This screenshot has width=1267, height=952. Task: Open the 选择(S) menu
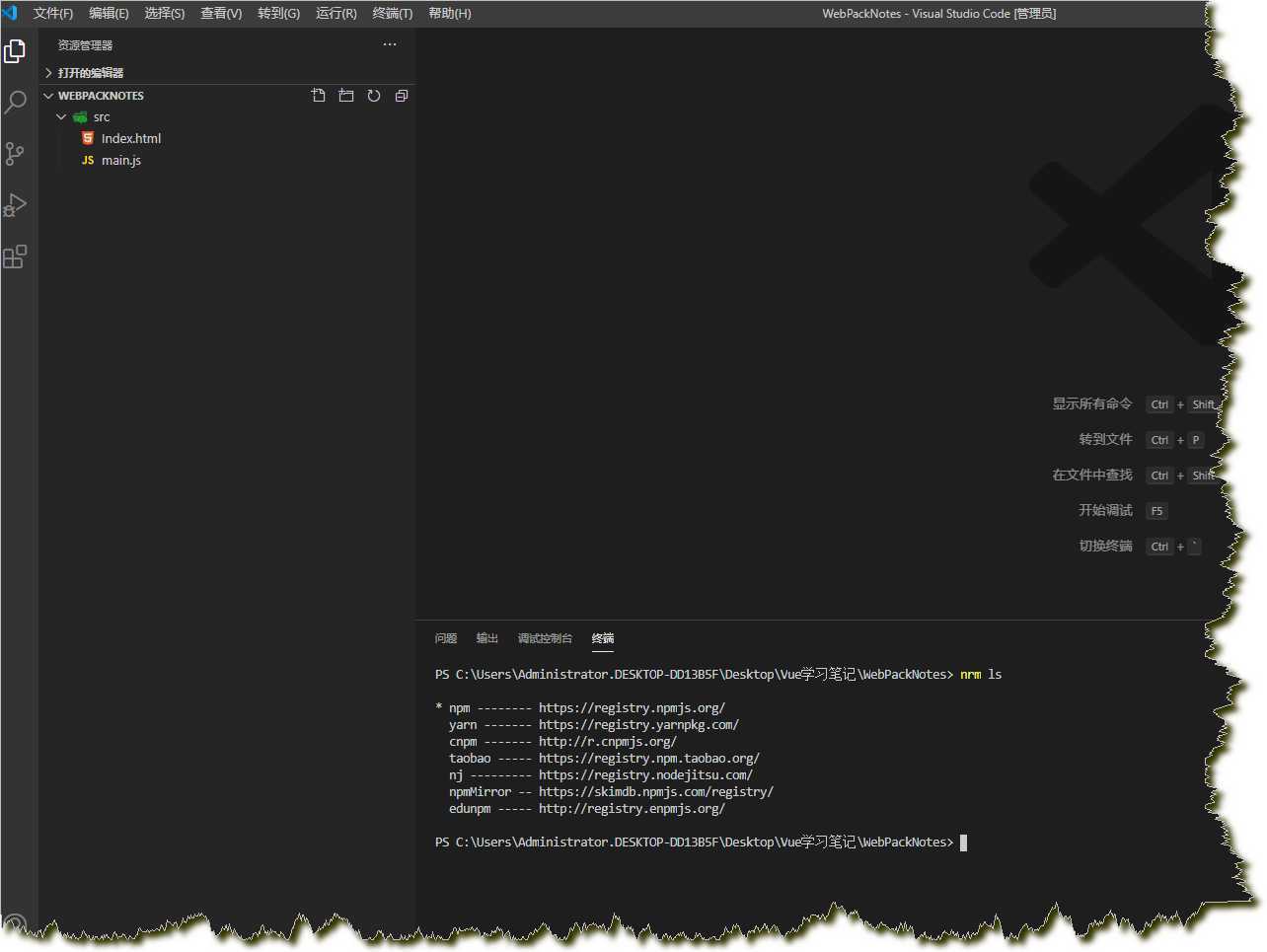tap(165, 13)
